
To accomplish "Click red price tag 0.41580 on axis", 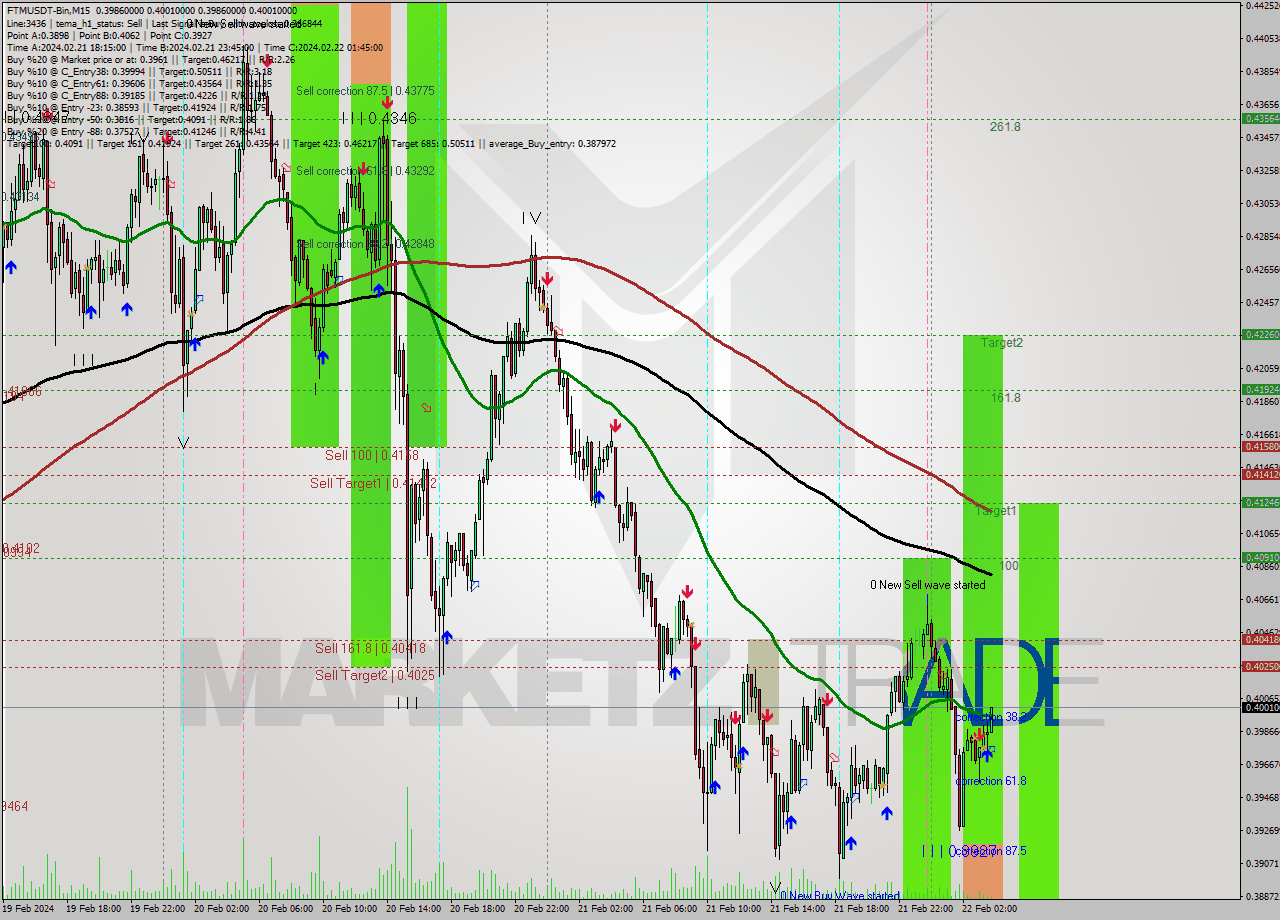I will pos(1260,446).
